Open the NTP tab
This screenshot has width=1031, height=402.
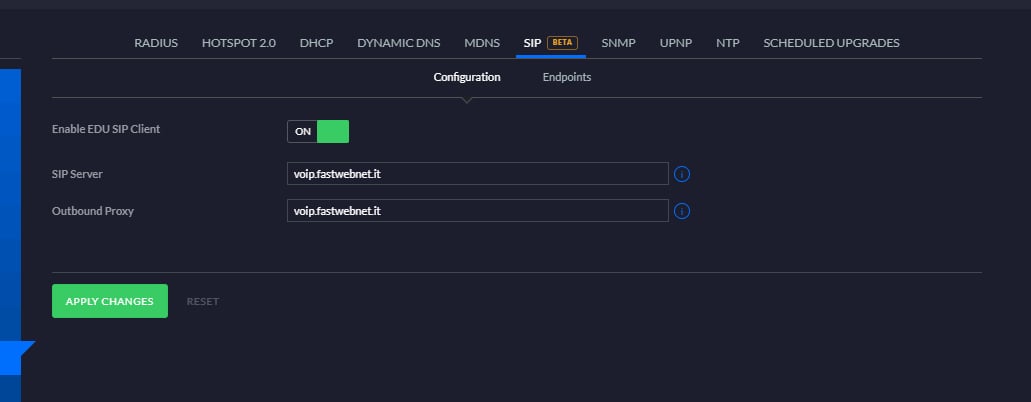click(x=728, y=43)
